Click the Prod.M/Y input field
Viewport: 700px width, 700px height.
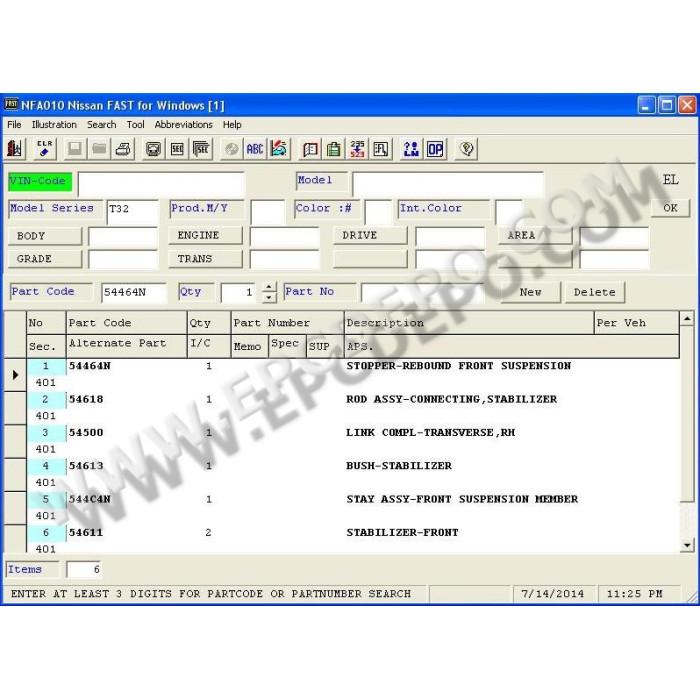pos(267,212)
